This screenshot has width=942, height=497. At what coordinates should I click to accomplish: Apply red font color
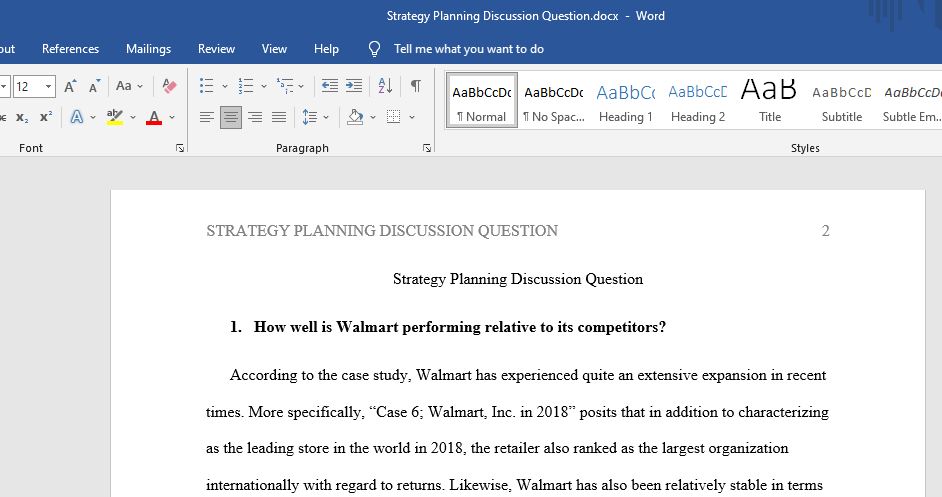tap(154, 117)
